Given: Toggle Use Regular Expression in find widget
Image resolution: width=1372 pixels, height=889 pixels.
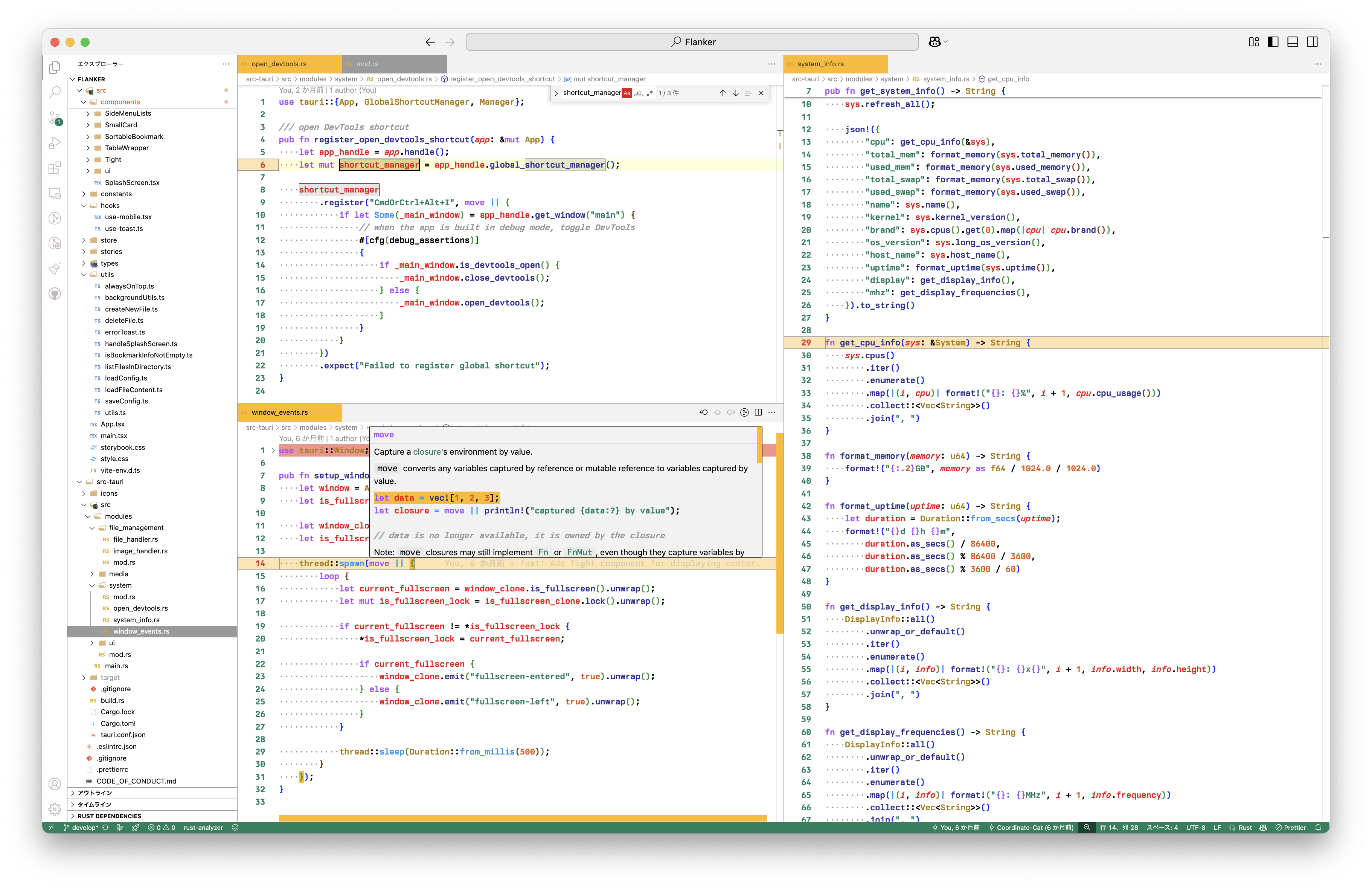Looking at the screenshot, I should 650,93.
